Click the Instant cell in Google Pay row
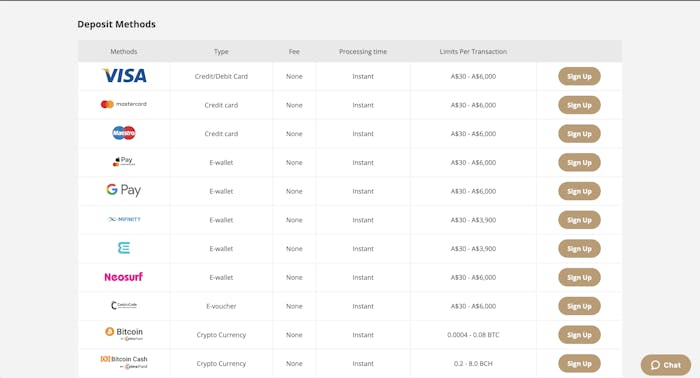700x378 pixels. click(x=363, y=191)
